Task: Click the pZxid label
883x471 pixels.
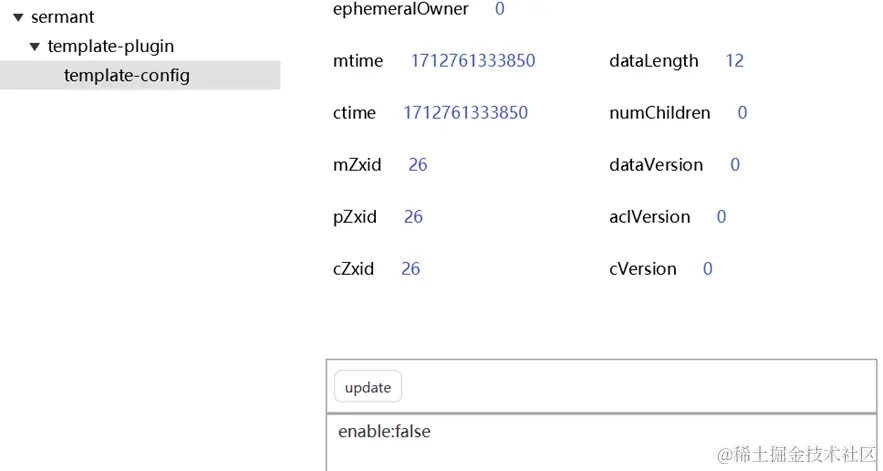Action: [355, 217]
